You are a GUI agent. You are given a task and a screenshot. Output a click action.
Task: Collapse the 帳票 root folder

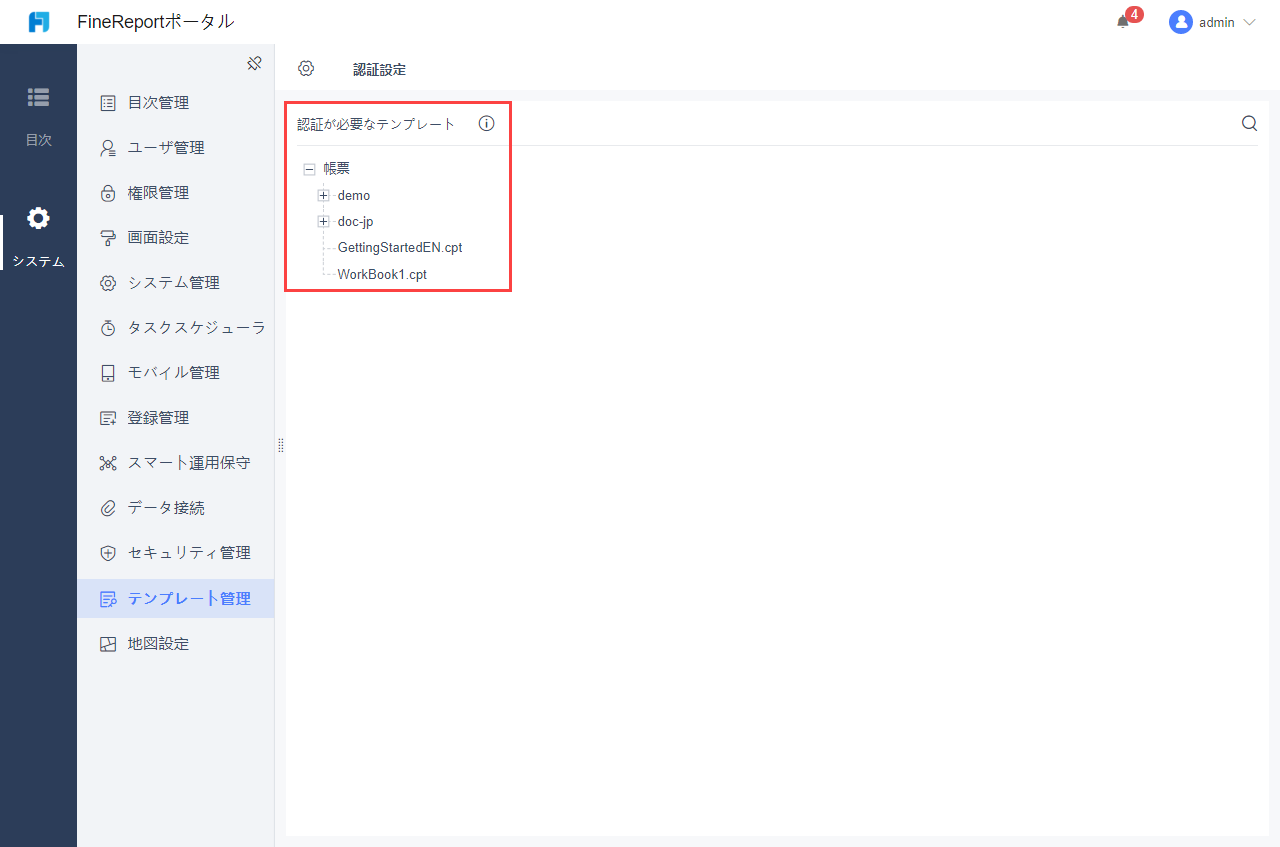coord(309,169)
